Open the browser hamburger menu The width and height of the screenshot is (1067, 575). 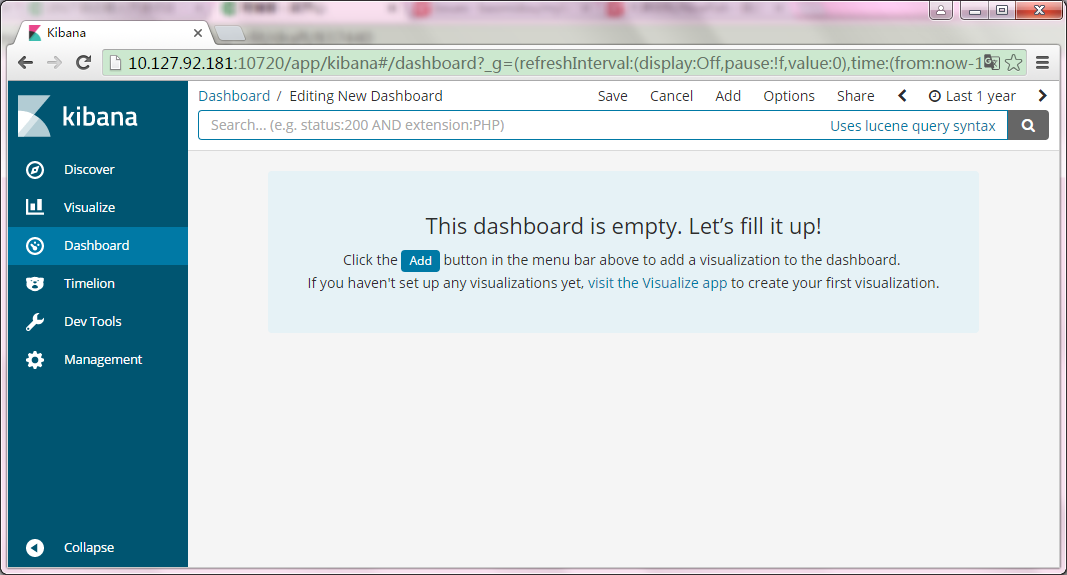[x=1043, y=63]
